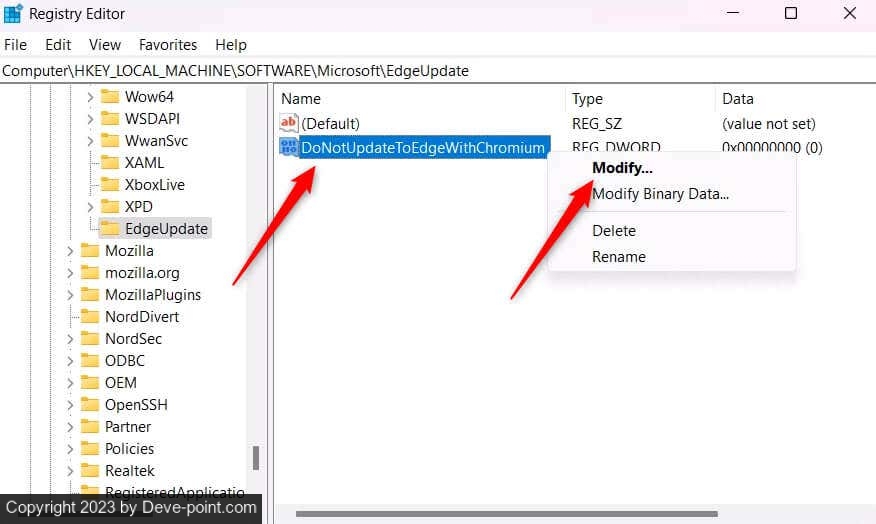The image size is (876, 524).
Task: Open the Favorites menu
Action: pyautogui.click(x=168, y=45)
